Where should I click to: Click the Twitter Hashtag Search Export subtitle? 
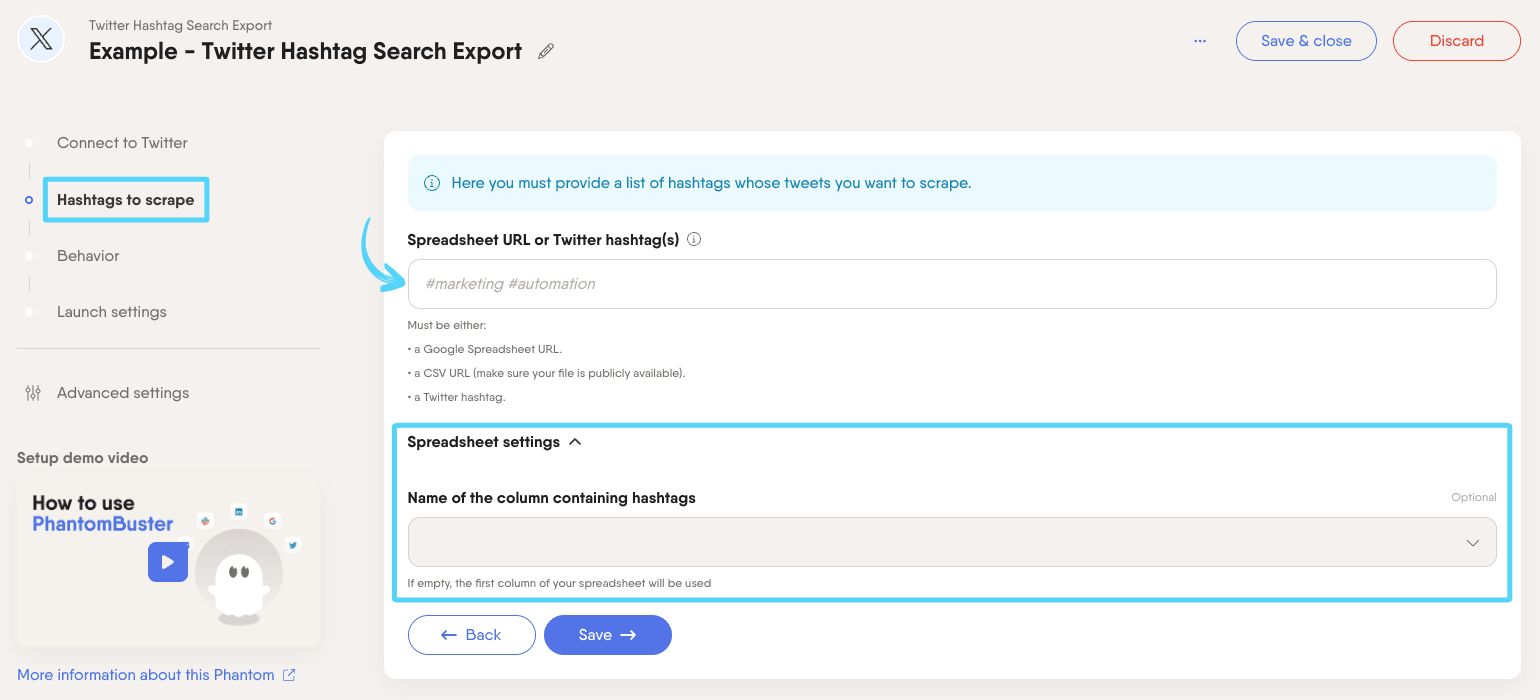(x=180, y=25)
